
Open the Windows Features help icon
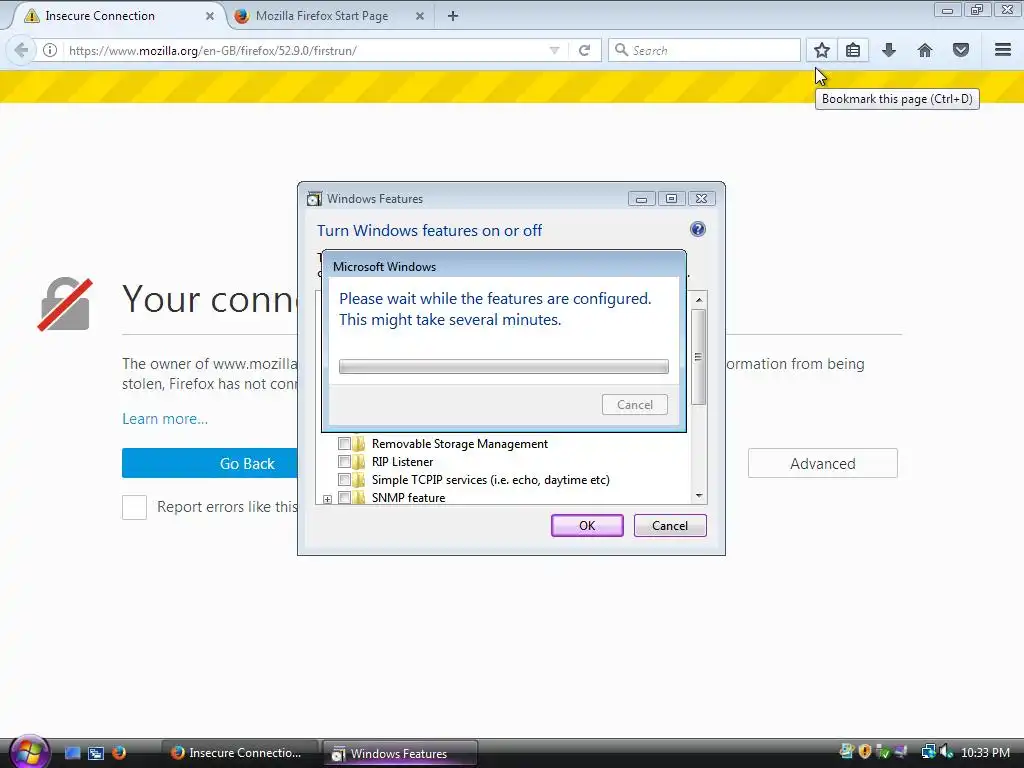697,229
